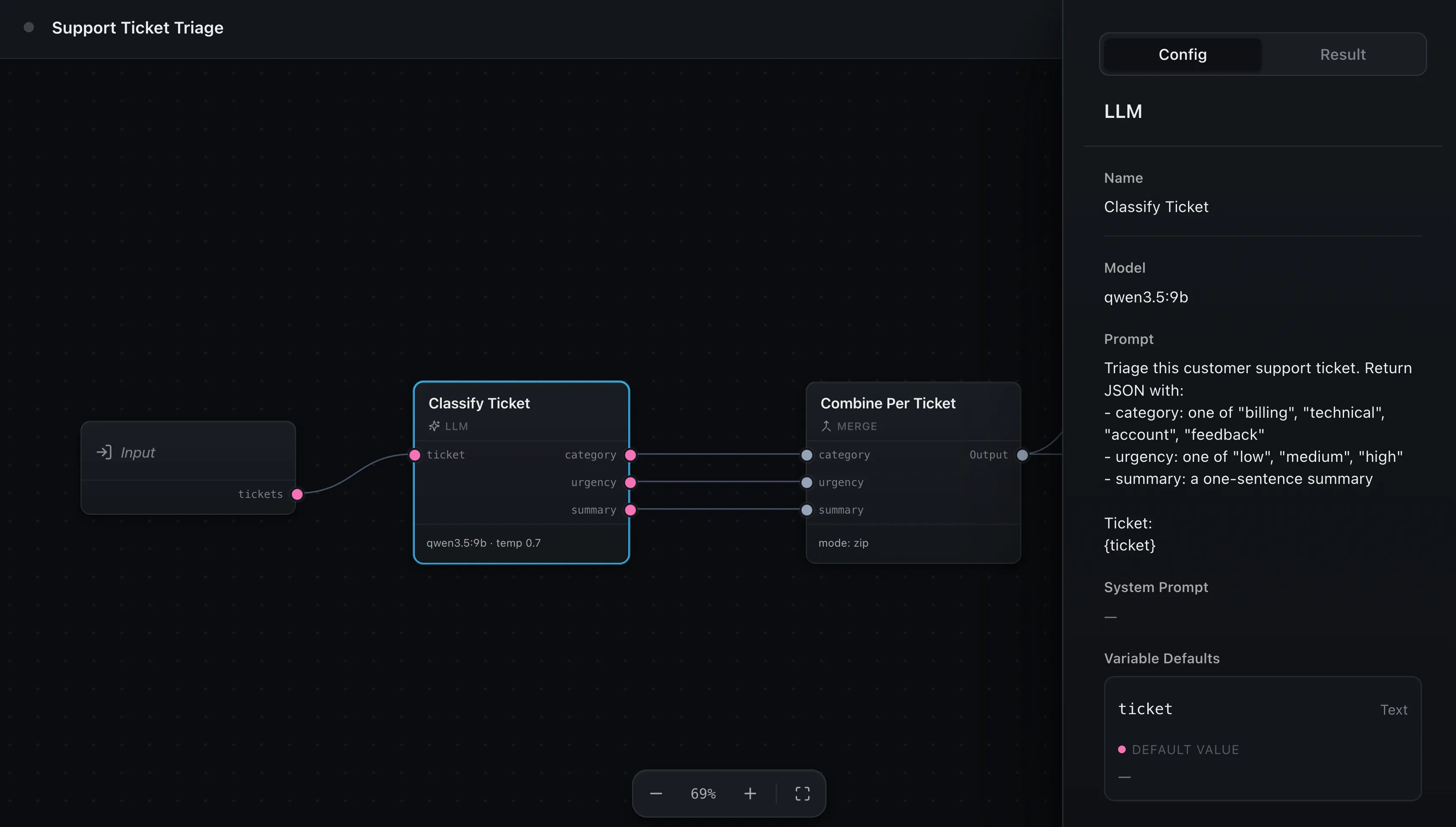
Task: Click the summary input port on Combine Per Ticket
Action: point(806,510)
